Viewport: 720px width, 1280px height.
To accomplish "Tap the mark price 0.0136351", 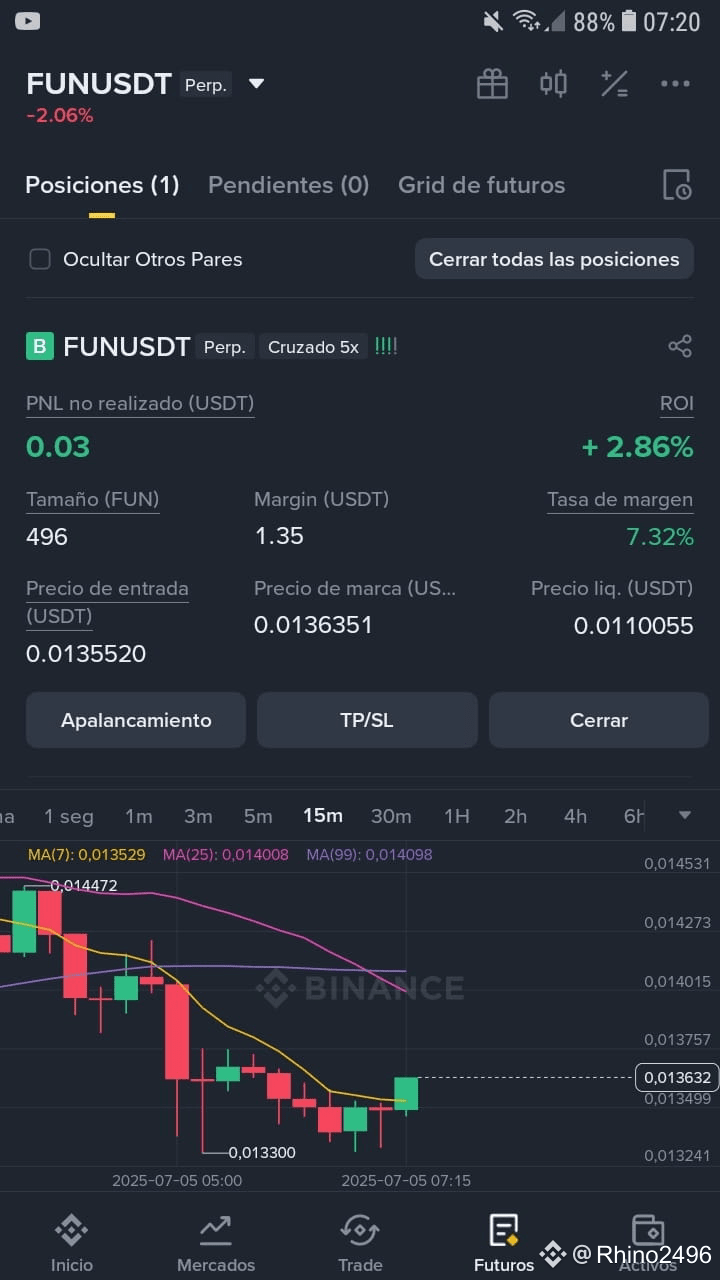I will (x=313, y=625).
